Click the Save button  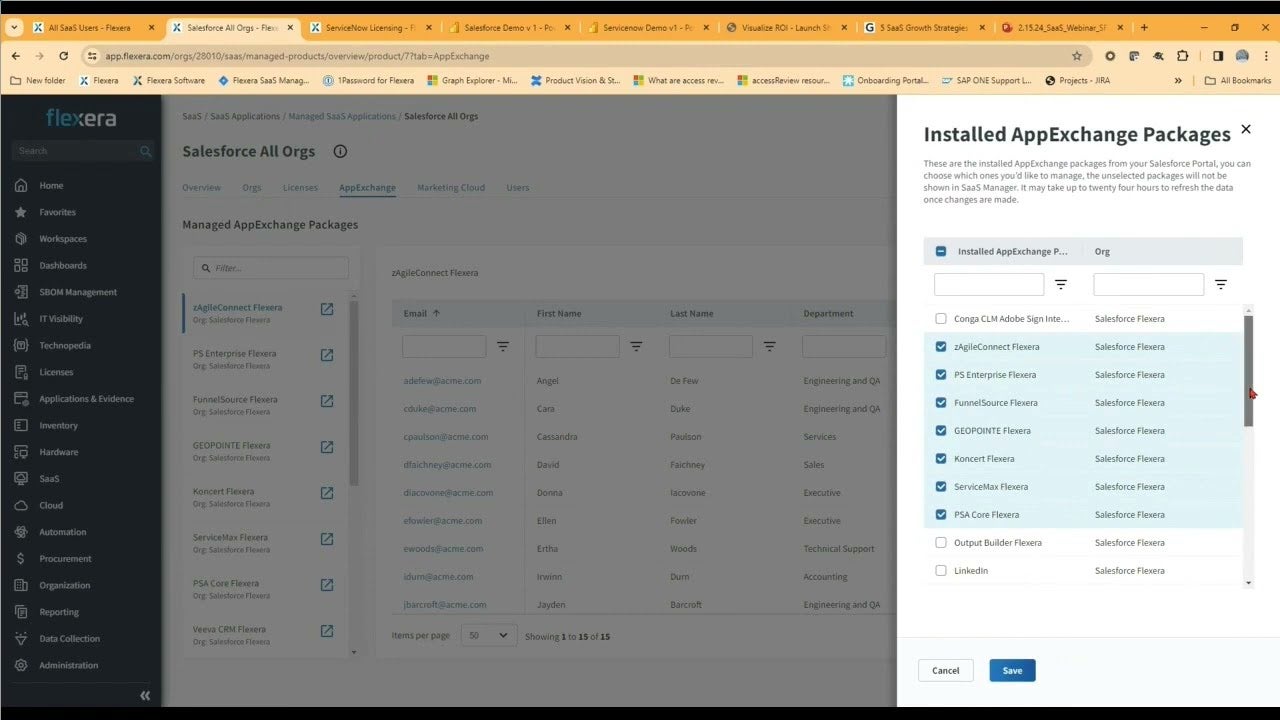[1012, 671]
